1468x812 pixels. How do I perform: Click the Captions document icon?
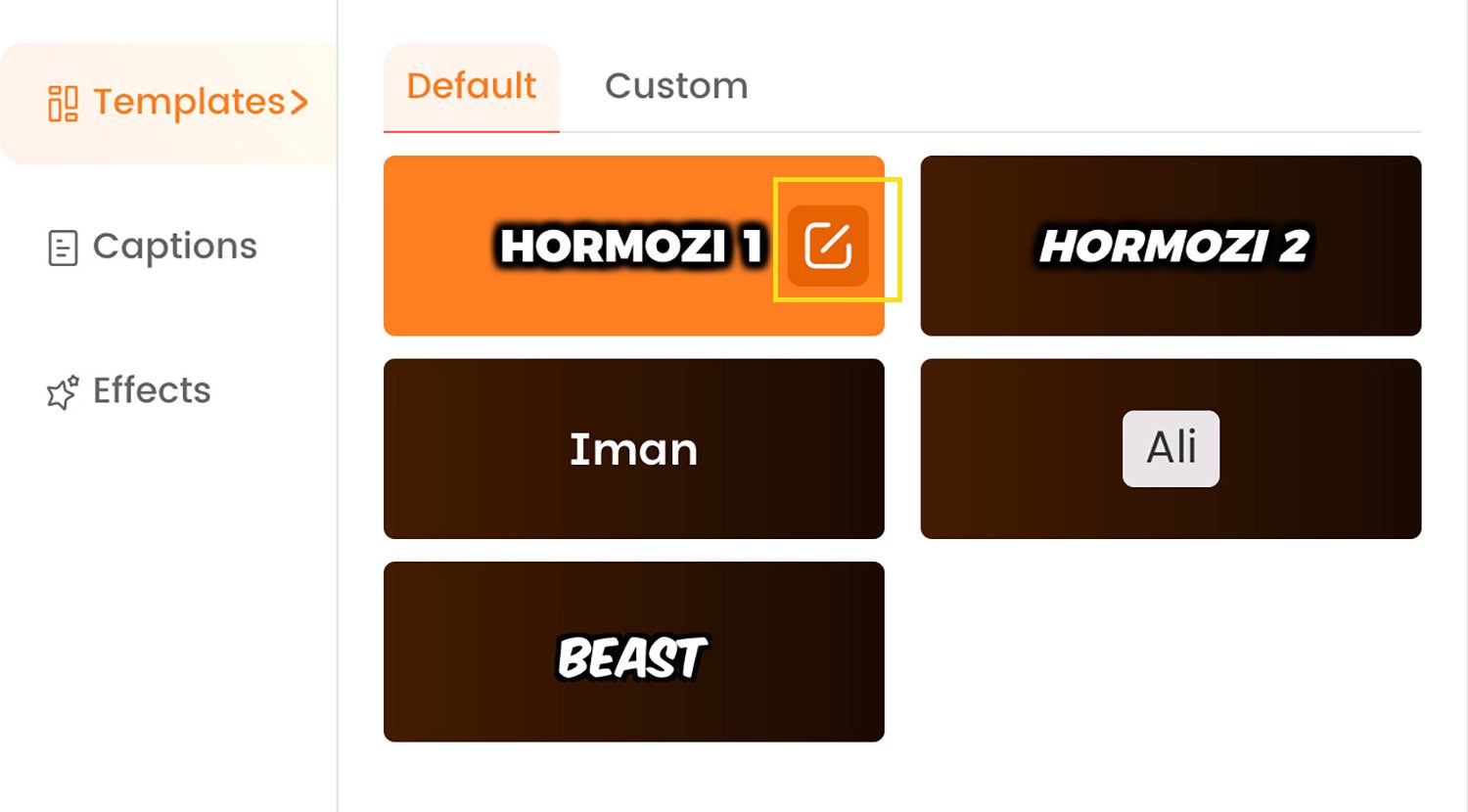[63, 248]
